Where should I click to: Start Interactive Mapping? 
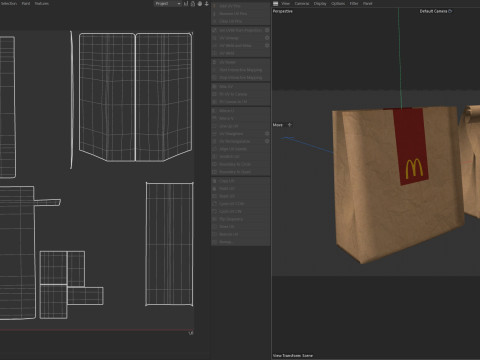[x=241, y=70]
